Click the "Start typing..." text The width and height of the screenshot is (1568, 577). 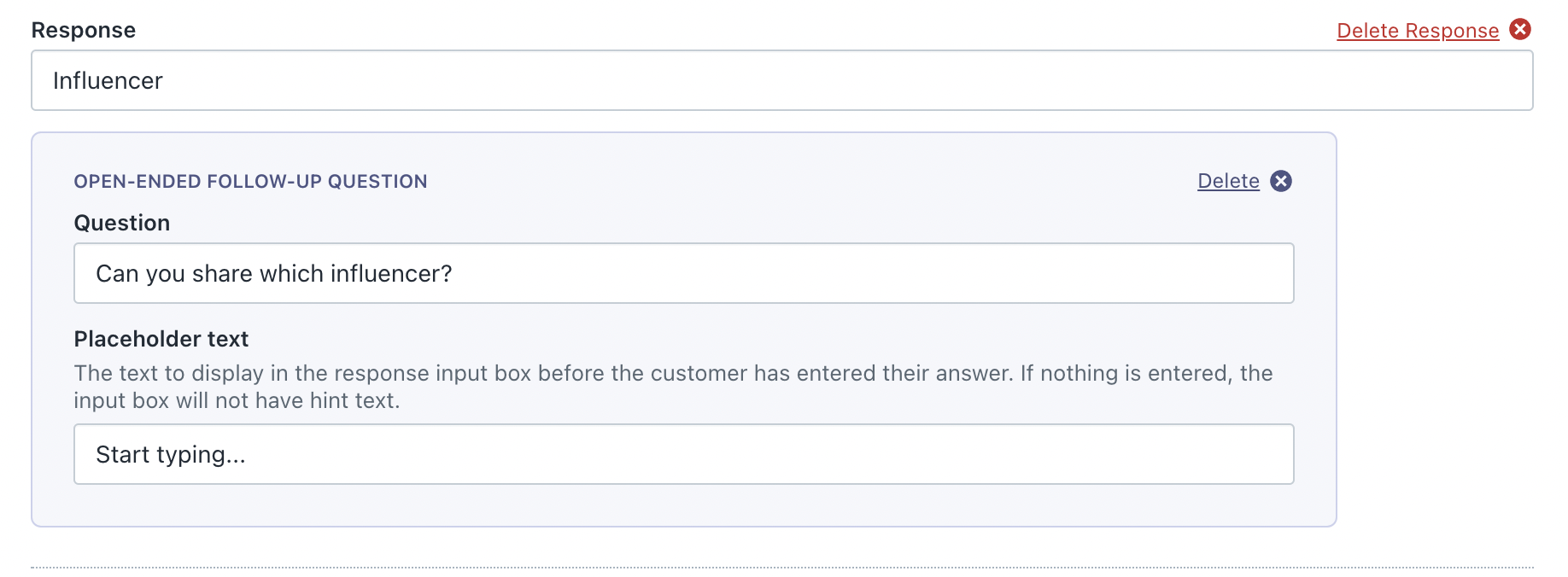click(170, 454)
